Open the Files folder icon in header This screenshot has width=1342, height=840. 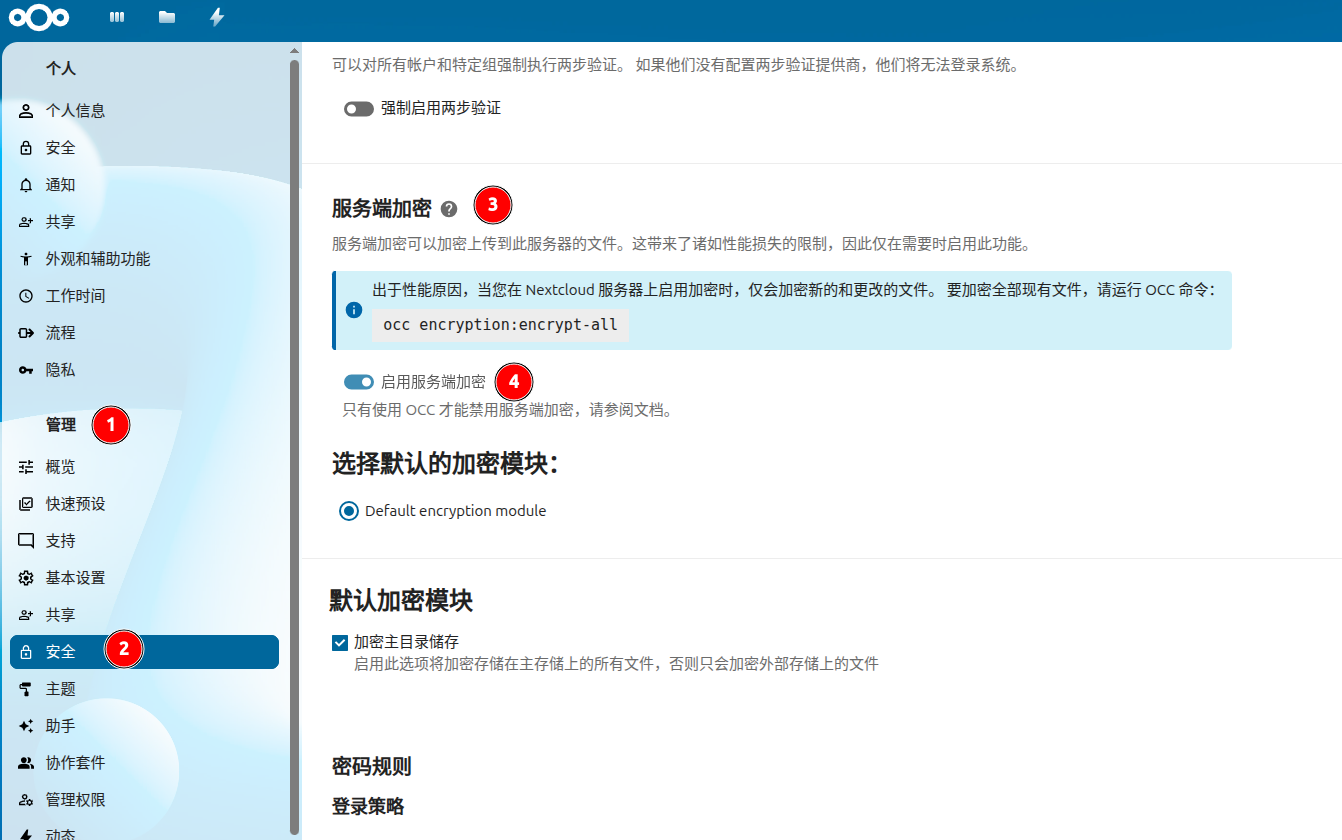tap(167, 17)
